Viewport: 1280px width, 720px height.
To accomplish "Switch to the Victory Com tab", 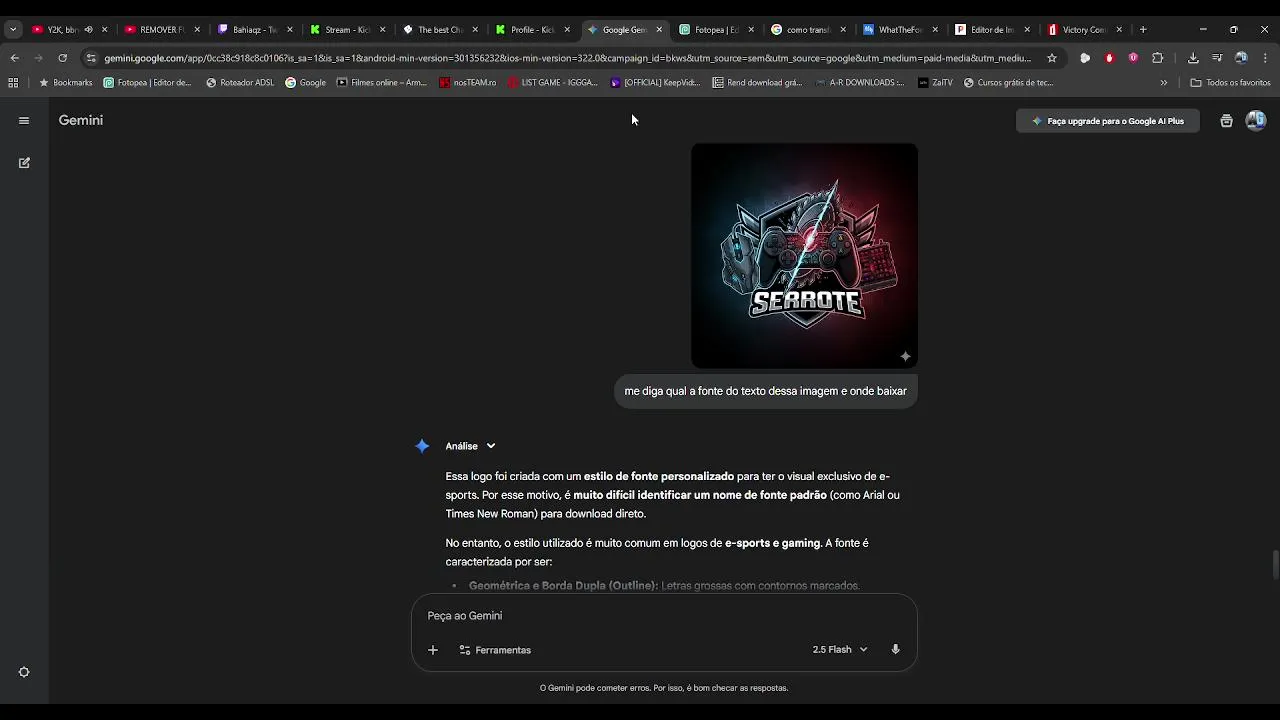I will click(x=1084, y=30).
